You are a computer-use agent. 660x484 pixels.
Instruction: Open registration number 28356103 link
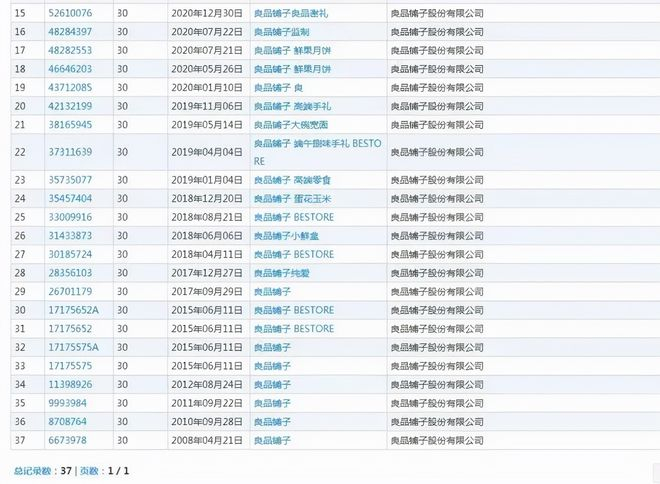point(70,273)
